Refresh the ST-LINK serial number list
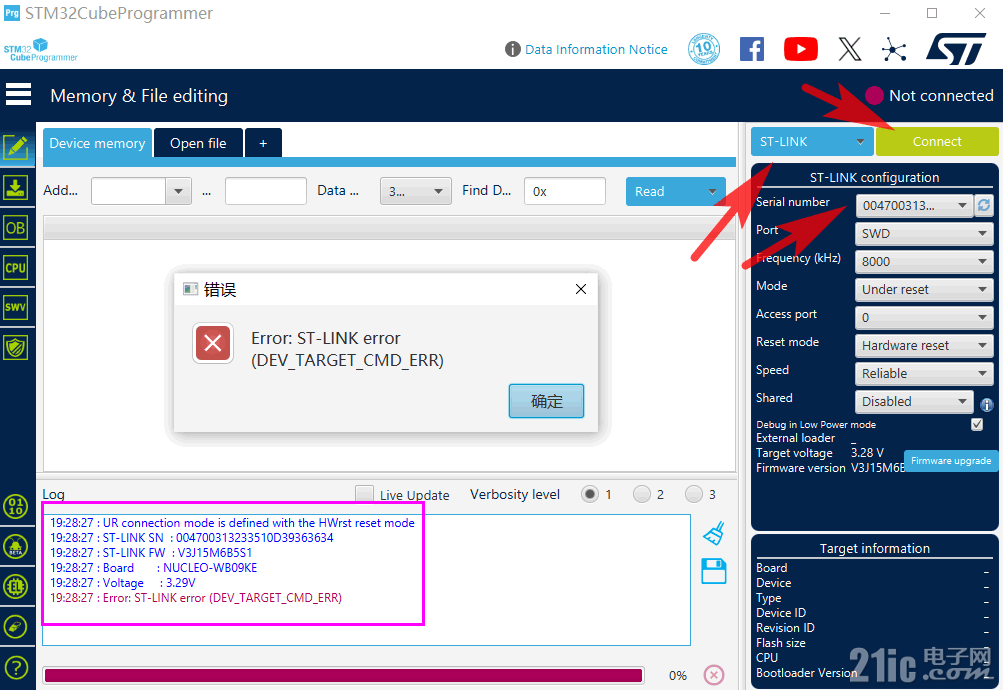Image resolution: width=1003 pixels, height=690 pixels. [984, 205]
